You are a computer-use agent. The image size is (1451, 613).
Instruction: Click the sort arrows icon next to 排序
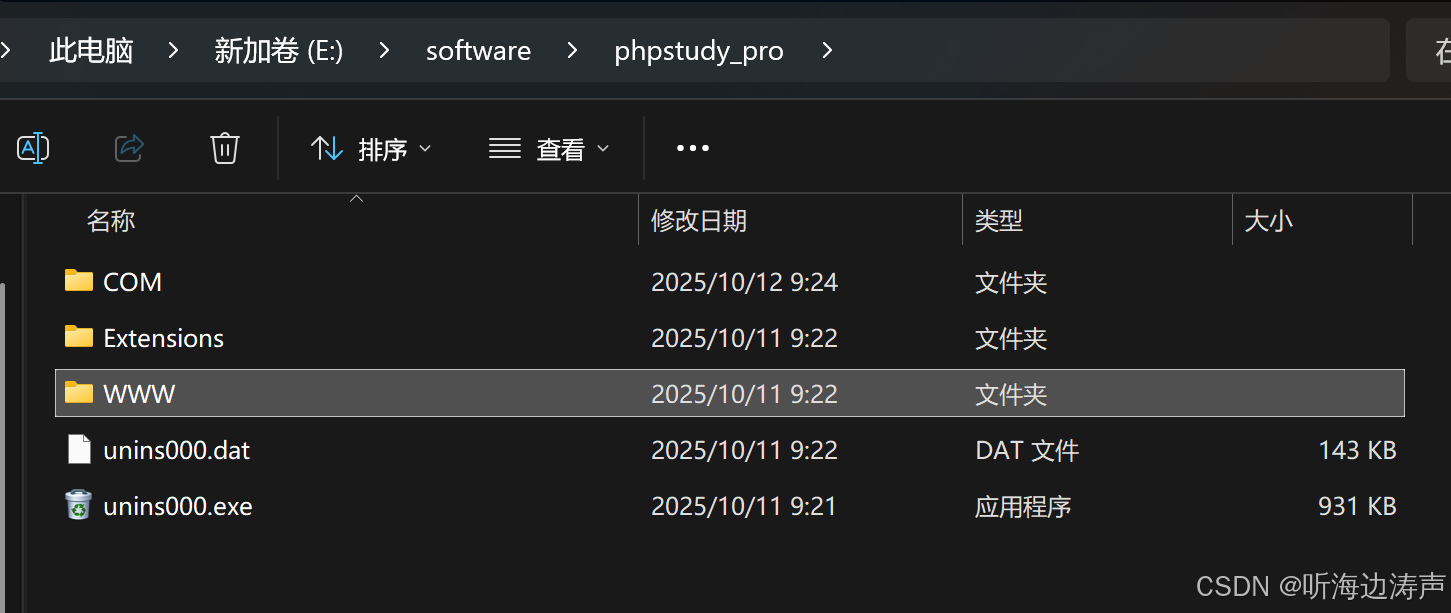[327, 148]
